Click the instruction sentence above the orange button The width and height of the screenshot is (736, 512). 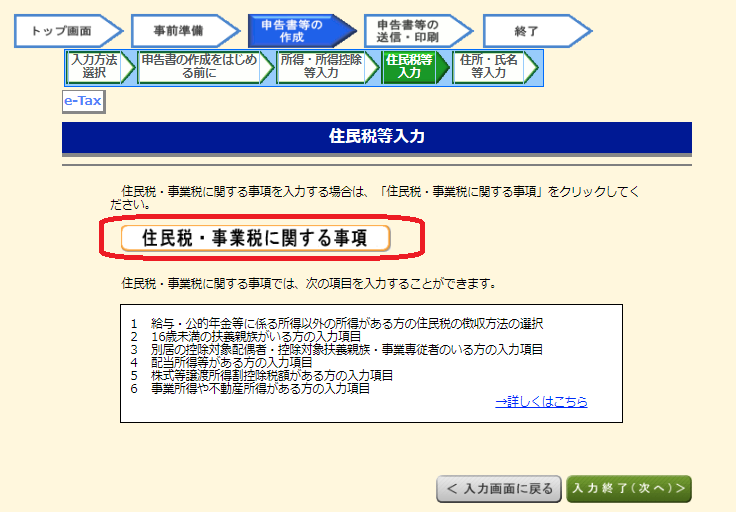tap(375, 198)
